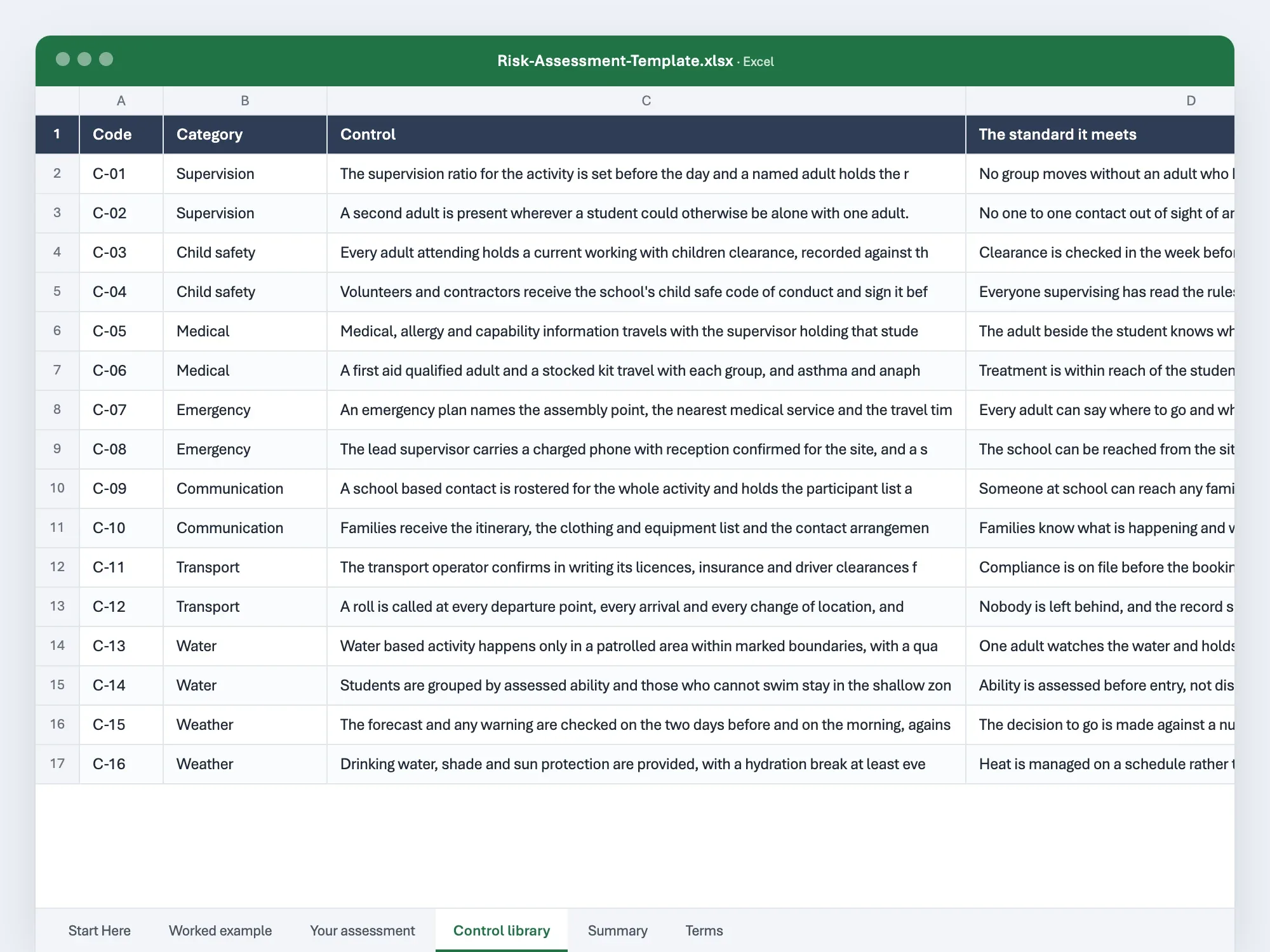Select column A header
The image size is (1270, 952).
[x=121, y=100]
